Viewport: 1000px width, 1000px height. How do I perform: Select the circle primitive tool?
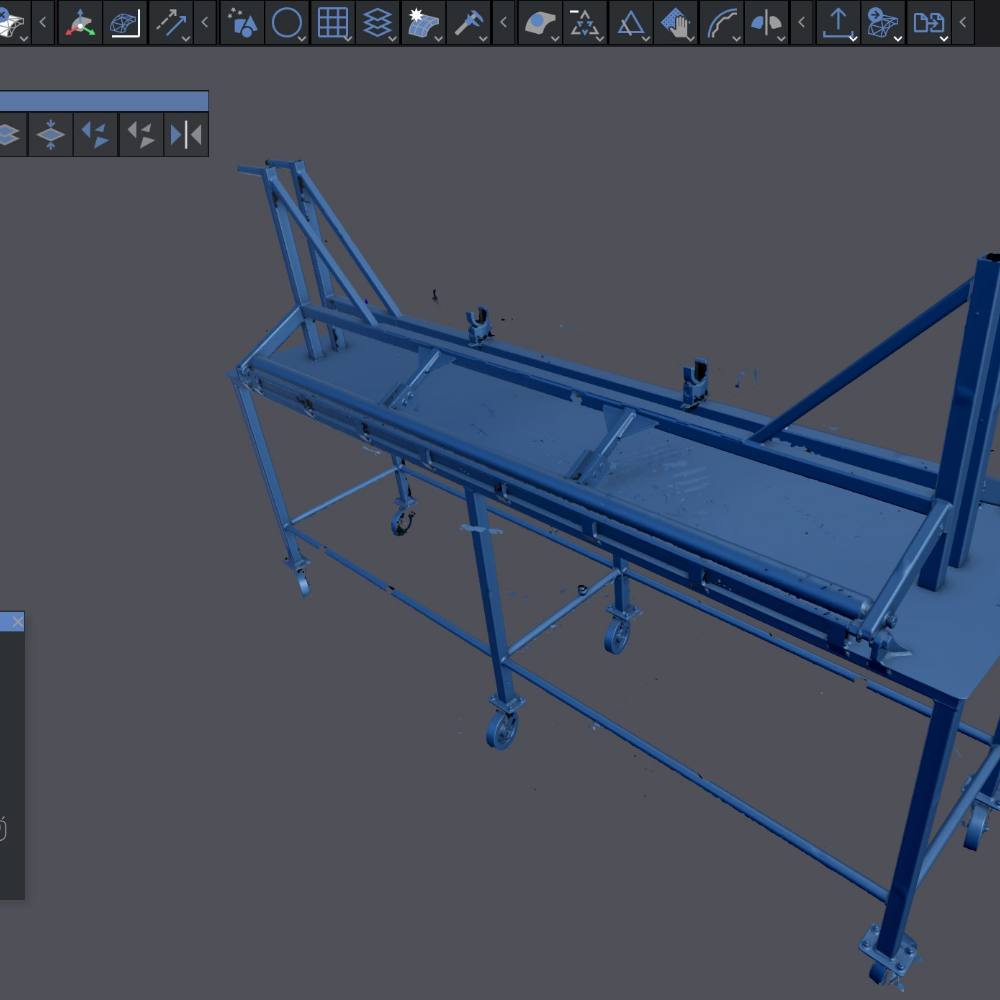287,23
